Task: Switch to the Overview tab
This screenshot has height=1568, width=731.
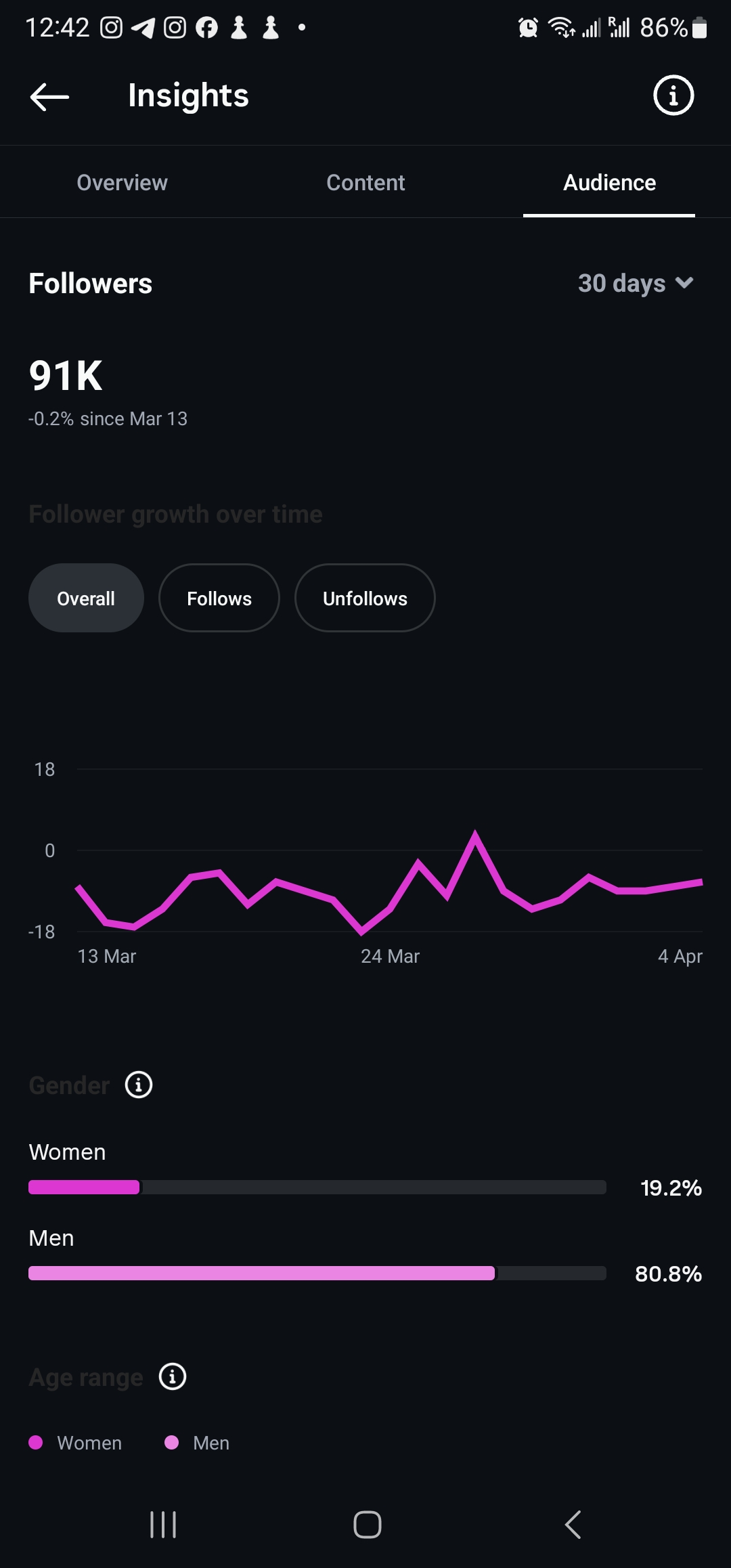Action: click(122, 183)
